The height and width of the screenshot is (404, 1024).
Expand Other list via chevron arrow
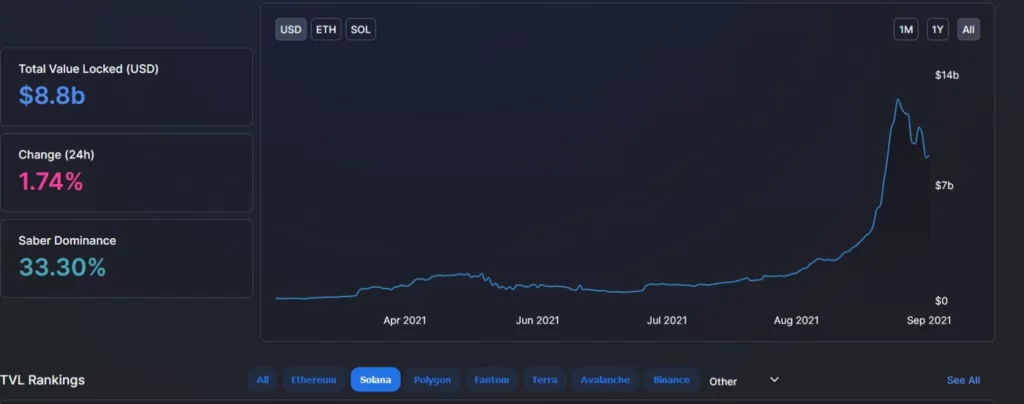click(774, 380)
